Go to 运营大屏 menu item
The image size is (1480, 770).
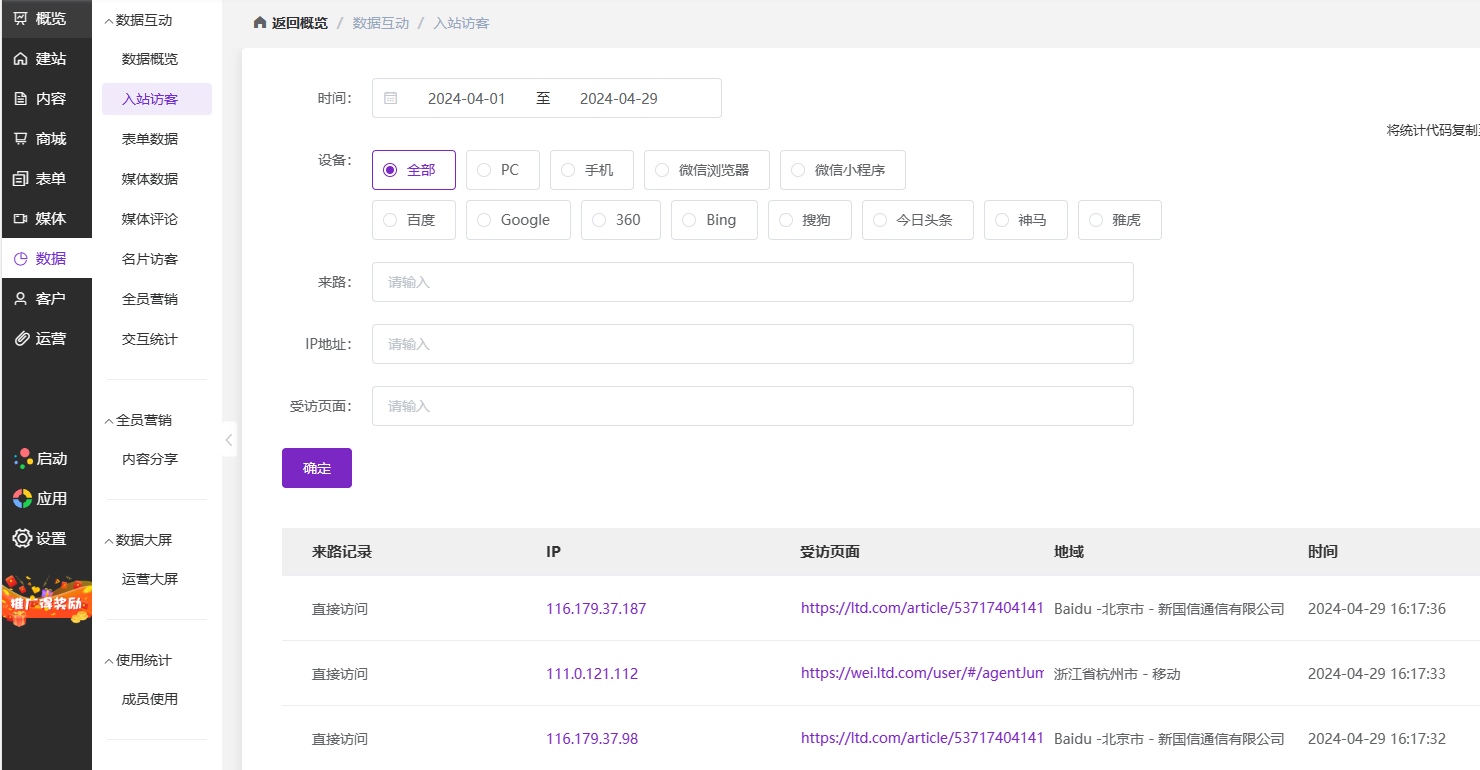coord(150,579)
